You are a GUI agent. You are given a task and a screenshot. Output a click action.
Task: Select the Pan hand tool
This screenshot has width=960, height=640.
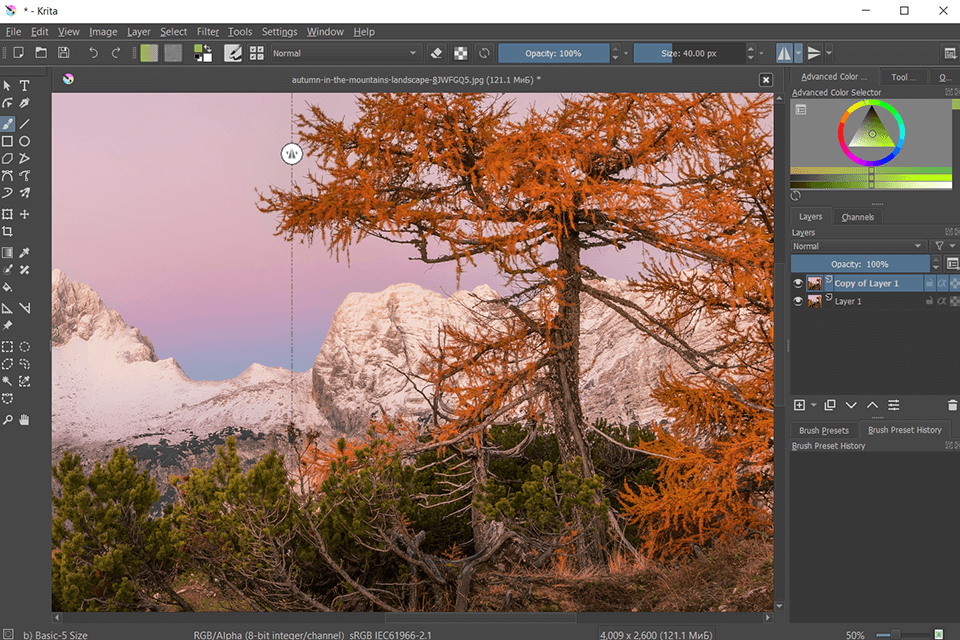24,420
